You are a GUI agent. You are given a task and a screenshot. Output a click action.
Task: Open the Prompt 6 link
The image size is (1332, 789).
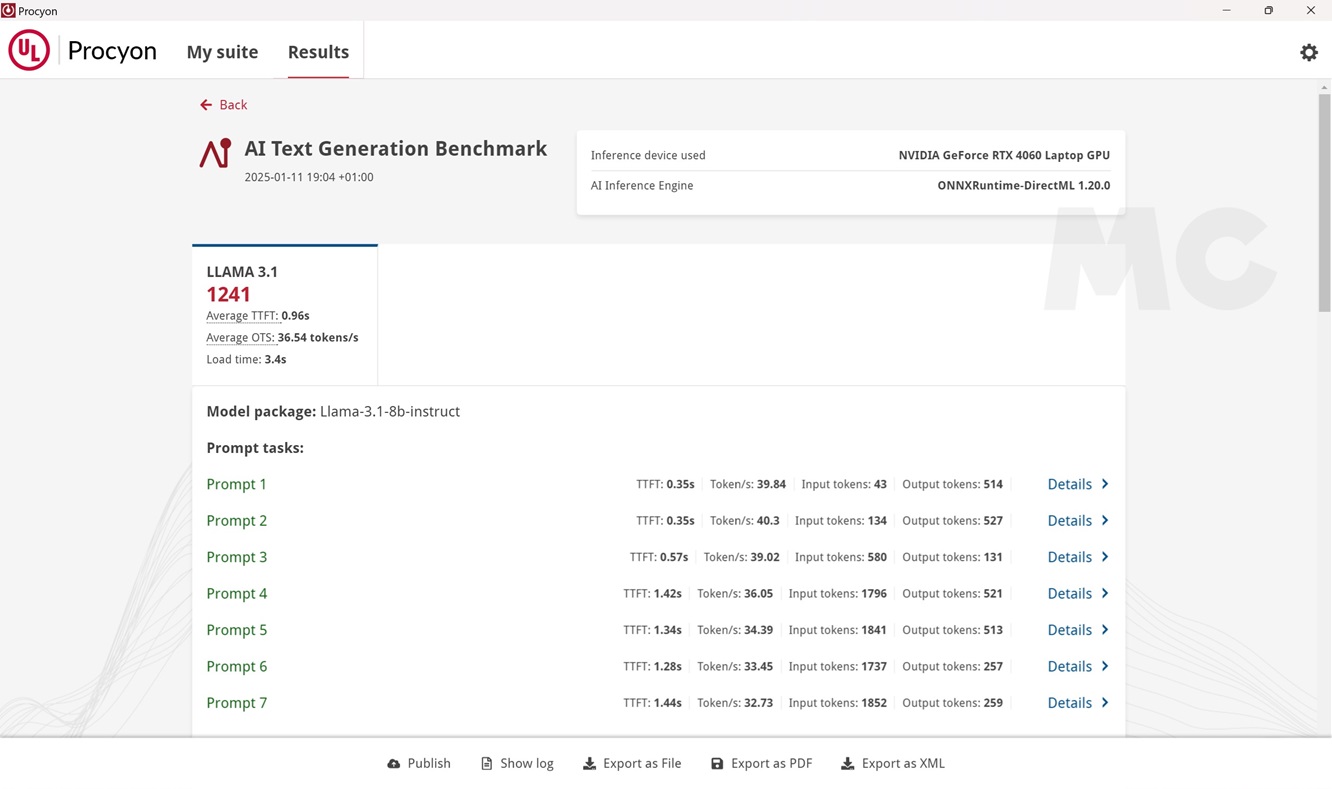click(x=236, y=667)
